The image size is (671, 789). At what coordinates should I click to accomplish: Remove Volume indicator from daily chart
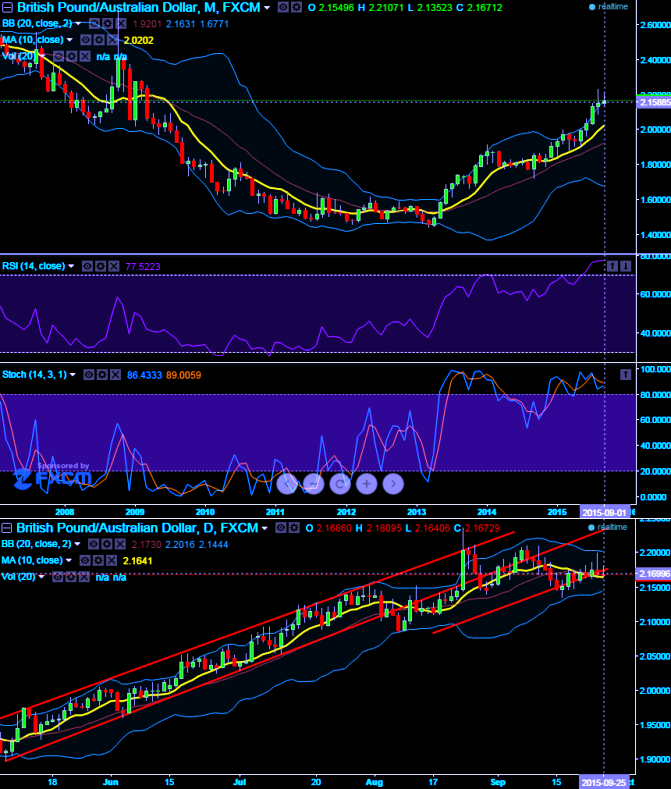pyautogui.click(x=85, y=577)
